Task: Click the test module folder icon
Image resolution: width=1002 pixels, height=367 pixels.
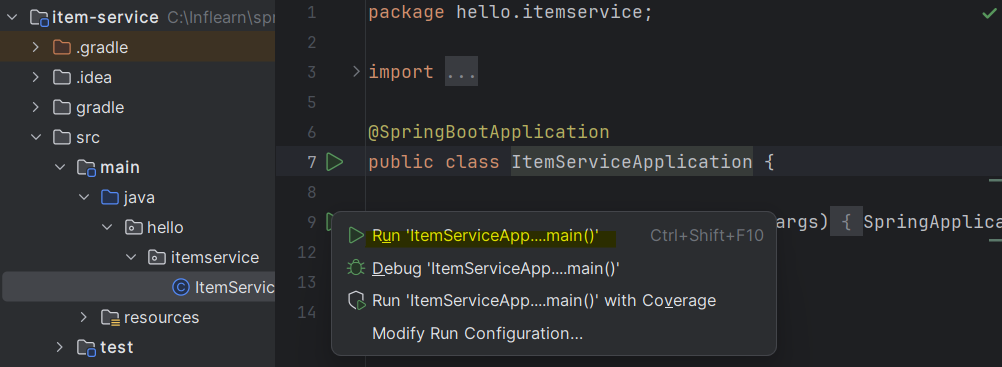Action: point(86,348)
